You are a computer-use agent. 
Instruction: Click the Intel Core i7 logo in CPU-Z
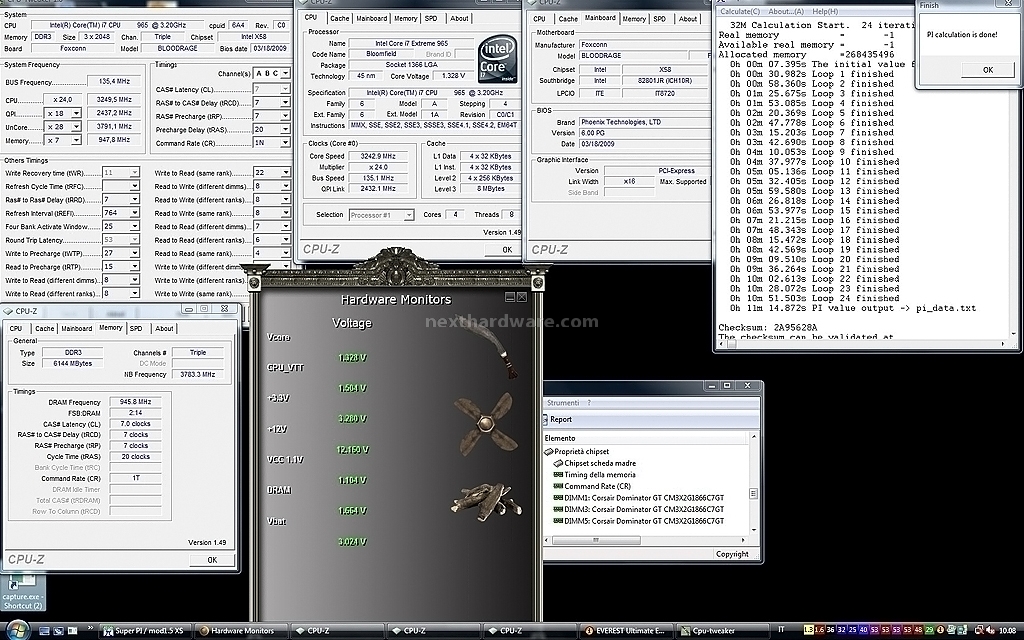click(x=498, y=59)
